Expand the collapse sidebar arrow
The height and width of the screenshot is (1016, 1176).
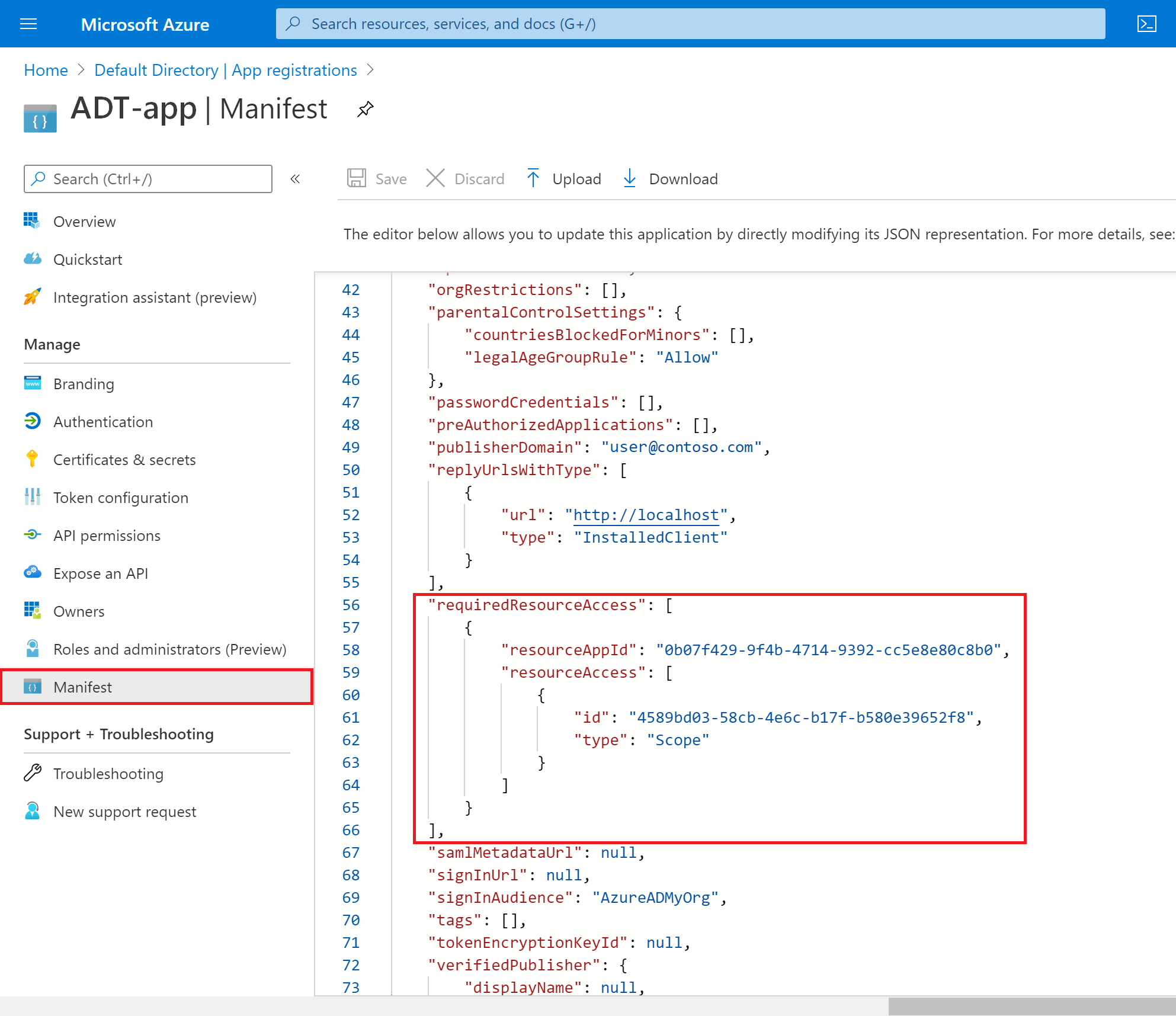[297, 179]
